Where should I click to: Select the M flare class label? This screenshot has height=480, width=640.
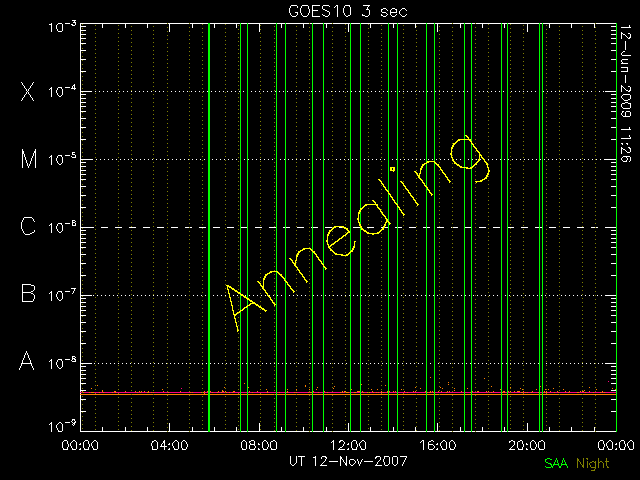tap(29, 159)
